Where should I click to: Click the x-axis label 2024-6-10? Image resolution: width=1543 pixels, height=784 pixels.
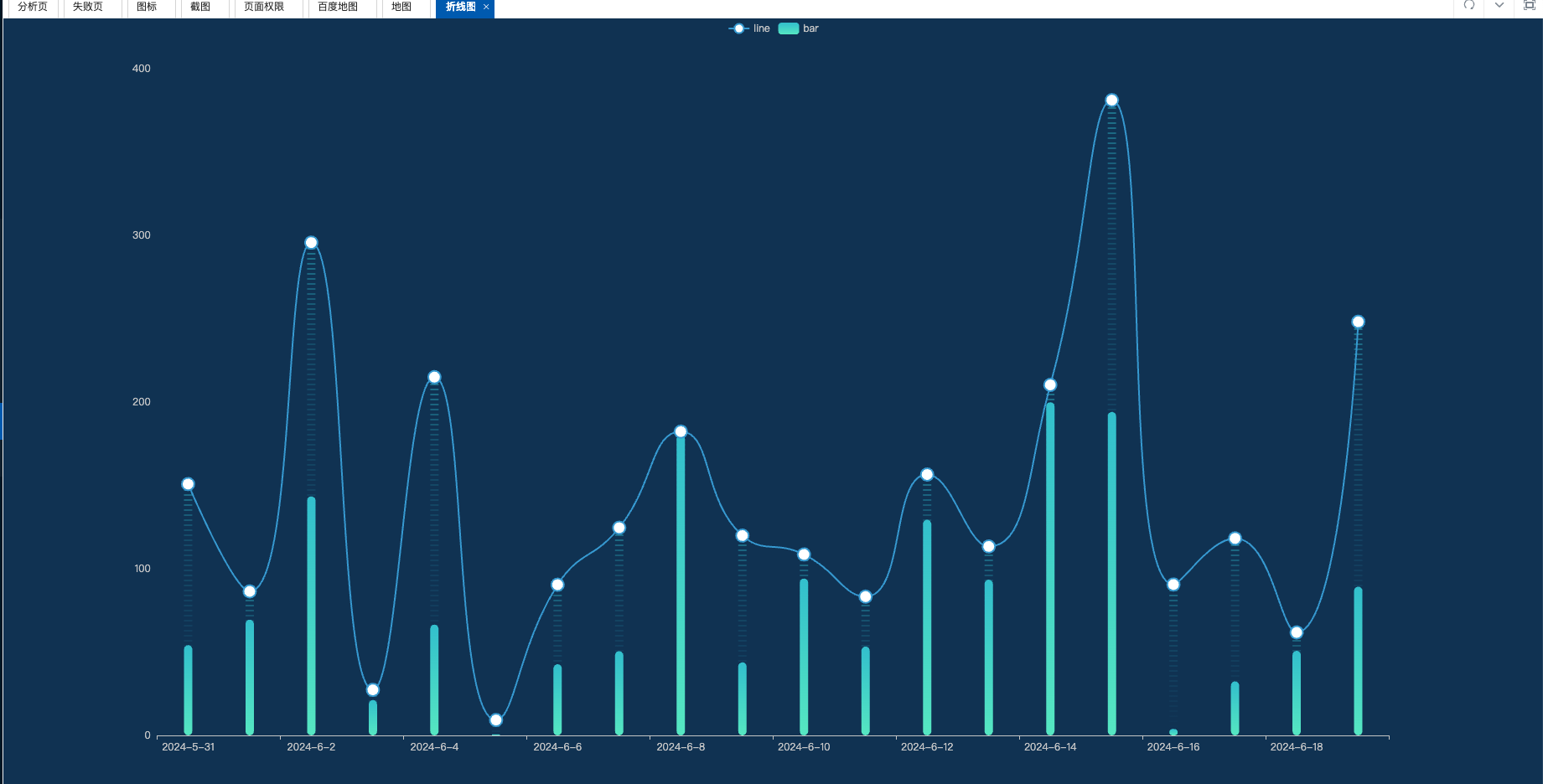804,747
